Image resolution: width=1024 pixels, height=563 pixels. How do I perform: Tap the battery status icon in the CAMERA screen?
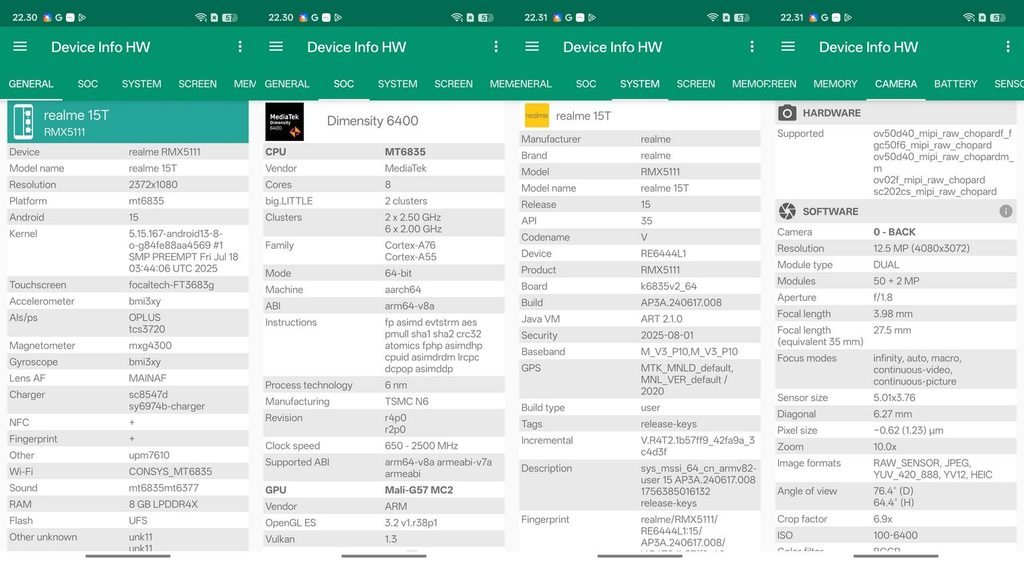coord(998,18)
